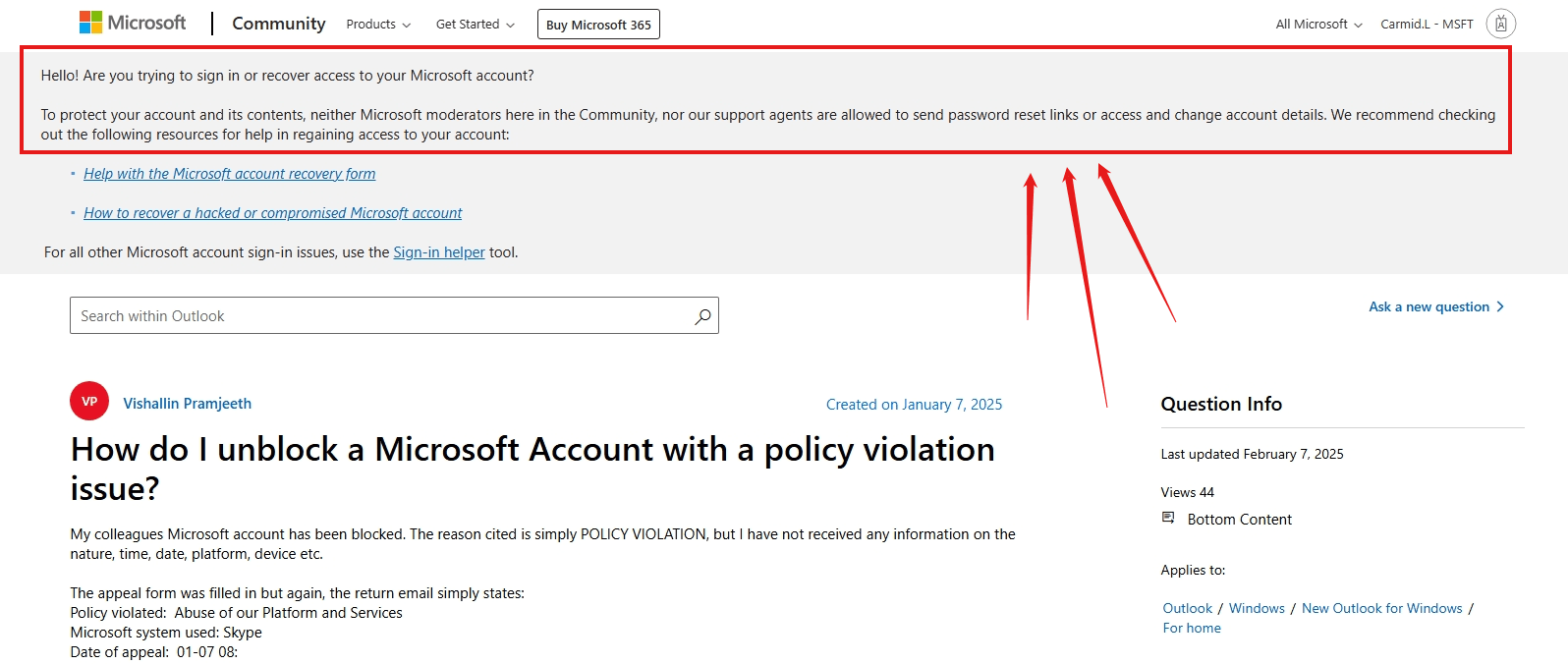The image size is (1568, 664).
Task: Expand the Get Started menu
Action: click(x=476, y=25)
